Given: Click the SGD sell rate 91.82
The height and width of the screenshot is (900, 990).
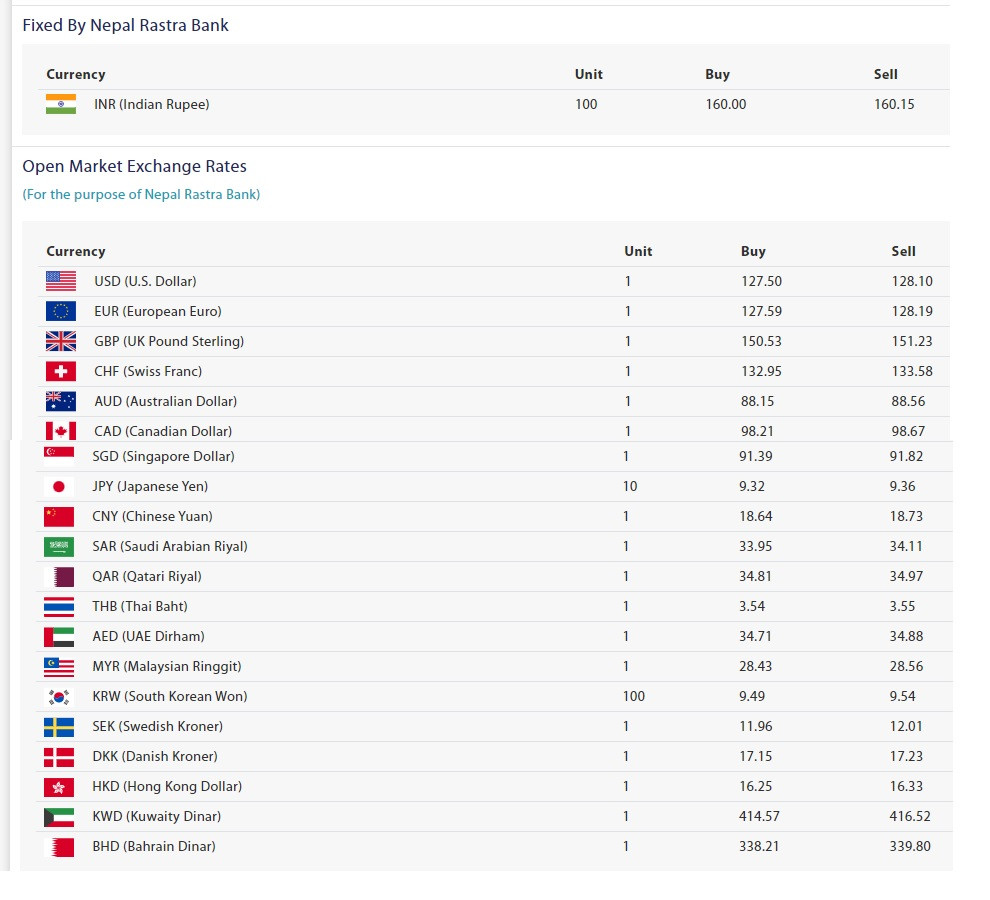Looking at the screenshot, I should point(906,456).
